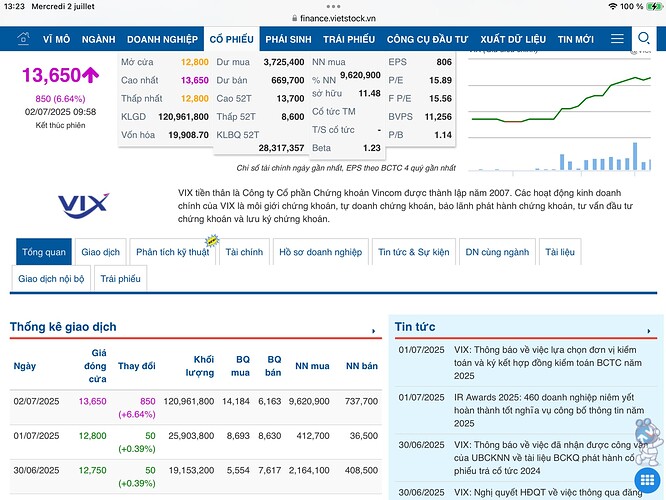This screenshot has height=500, width=666.
Task: Tap the VIX company logo
Action: pos(83,206)
